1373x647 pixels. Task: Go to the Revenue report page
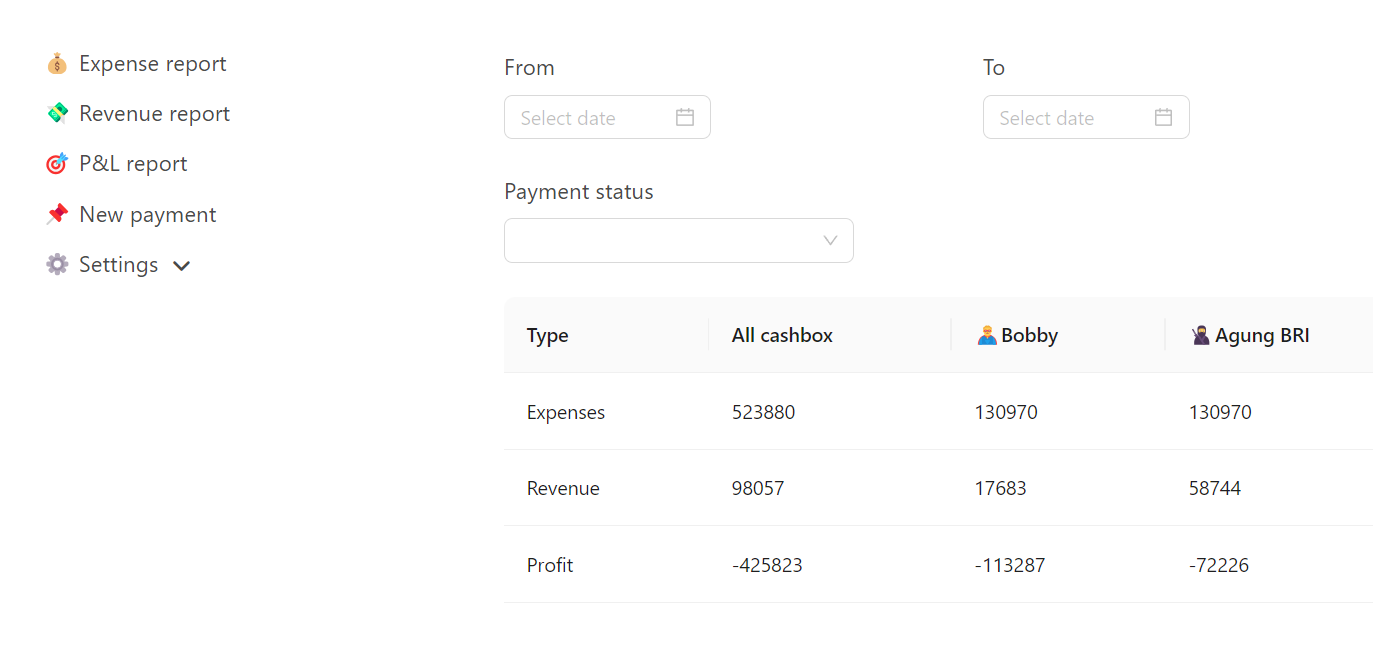tap(154, 114)
